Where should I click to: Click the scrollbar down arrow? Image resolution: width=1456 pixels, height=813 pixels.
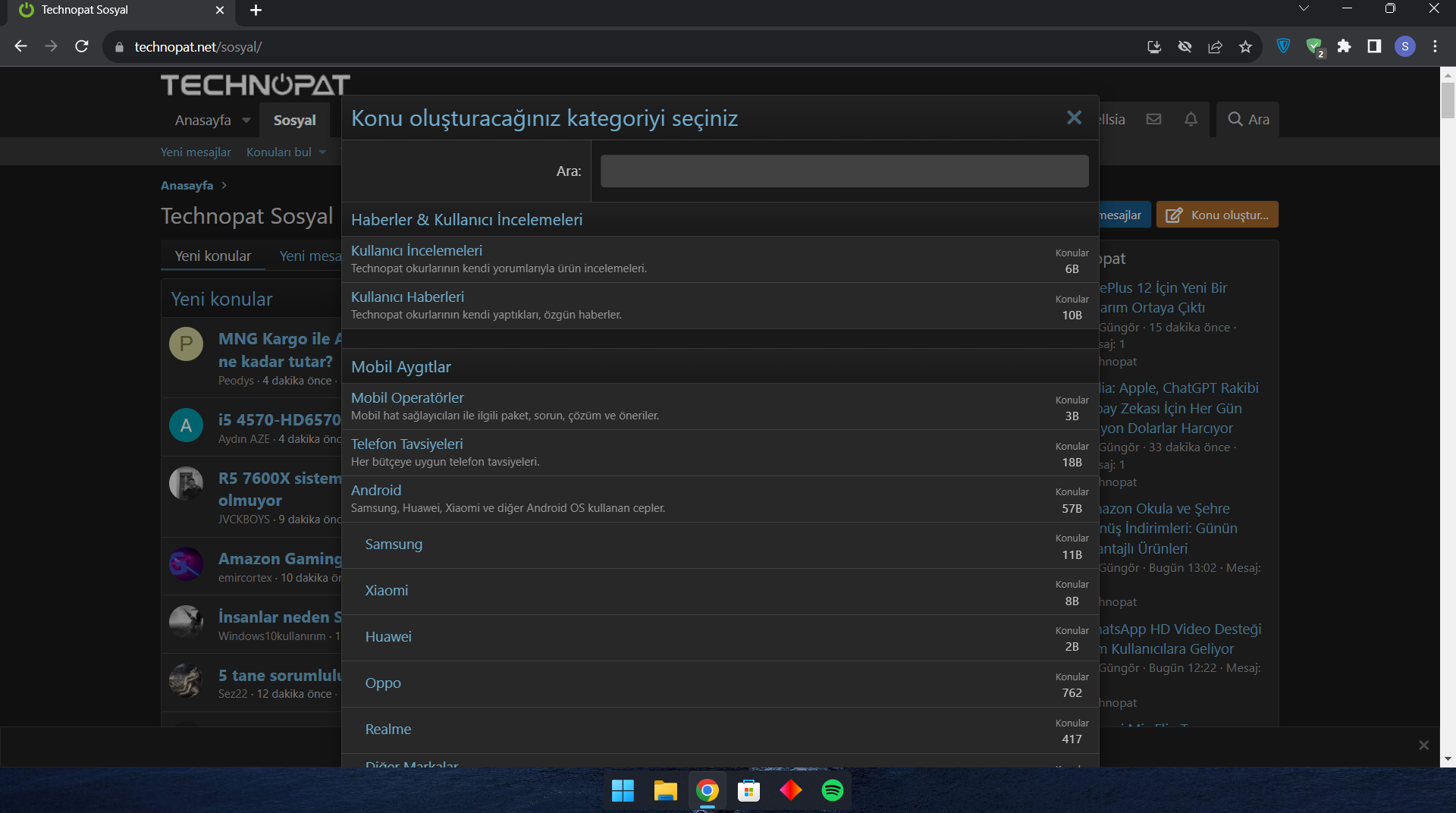(x=1448, y=758)
